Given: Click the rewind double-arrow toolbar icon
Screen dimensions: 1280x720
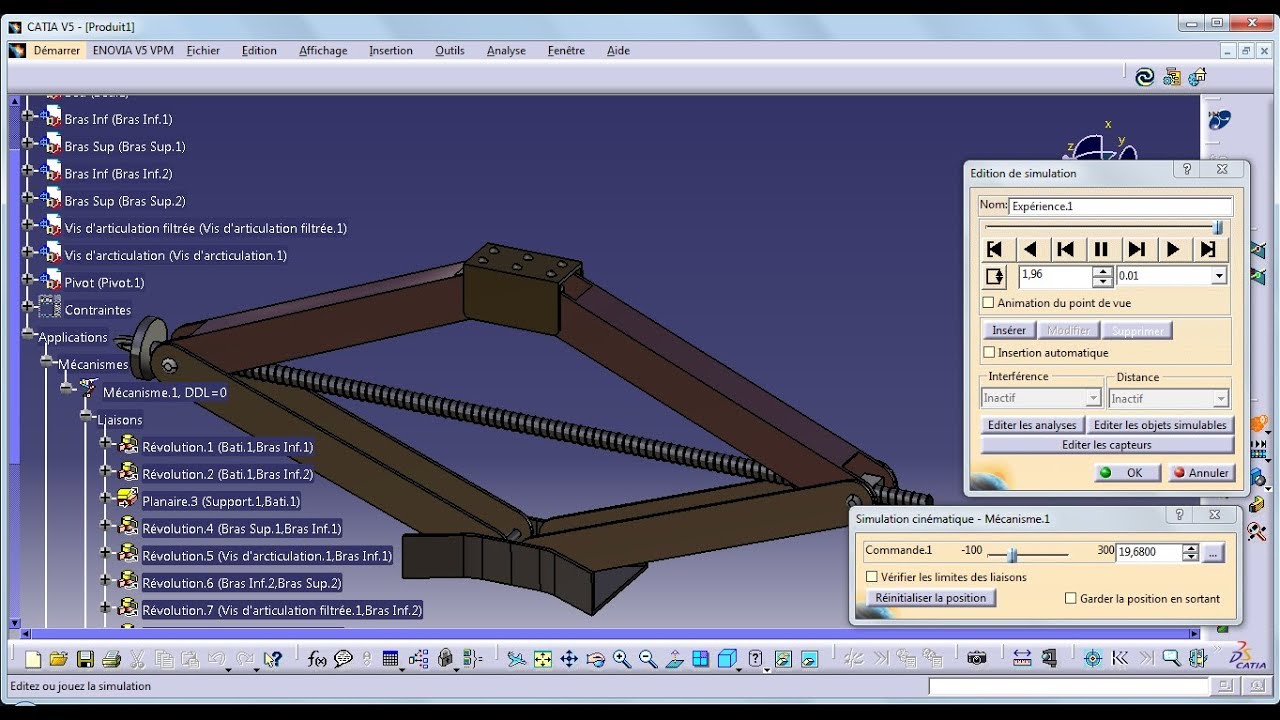Looking at the screenshot, I should [1120, 659].
